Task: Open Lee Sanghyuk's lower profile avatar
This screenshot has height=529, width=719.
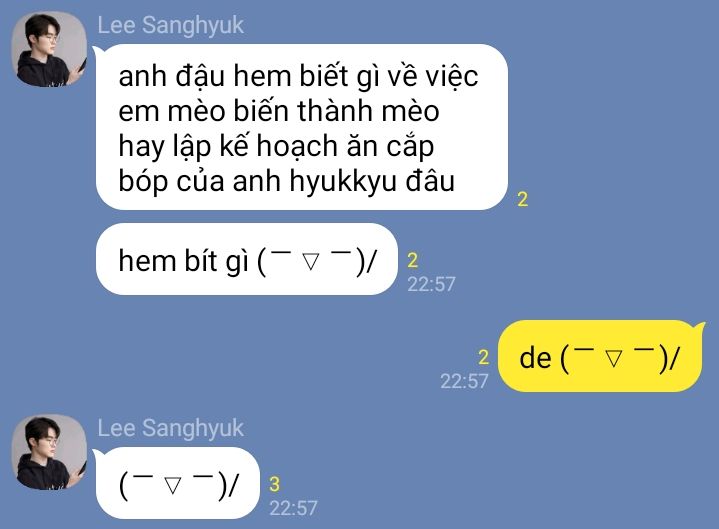Action: [49, 452]
